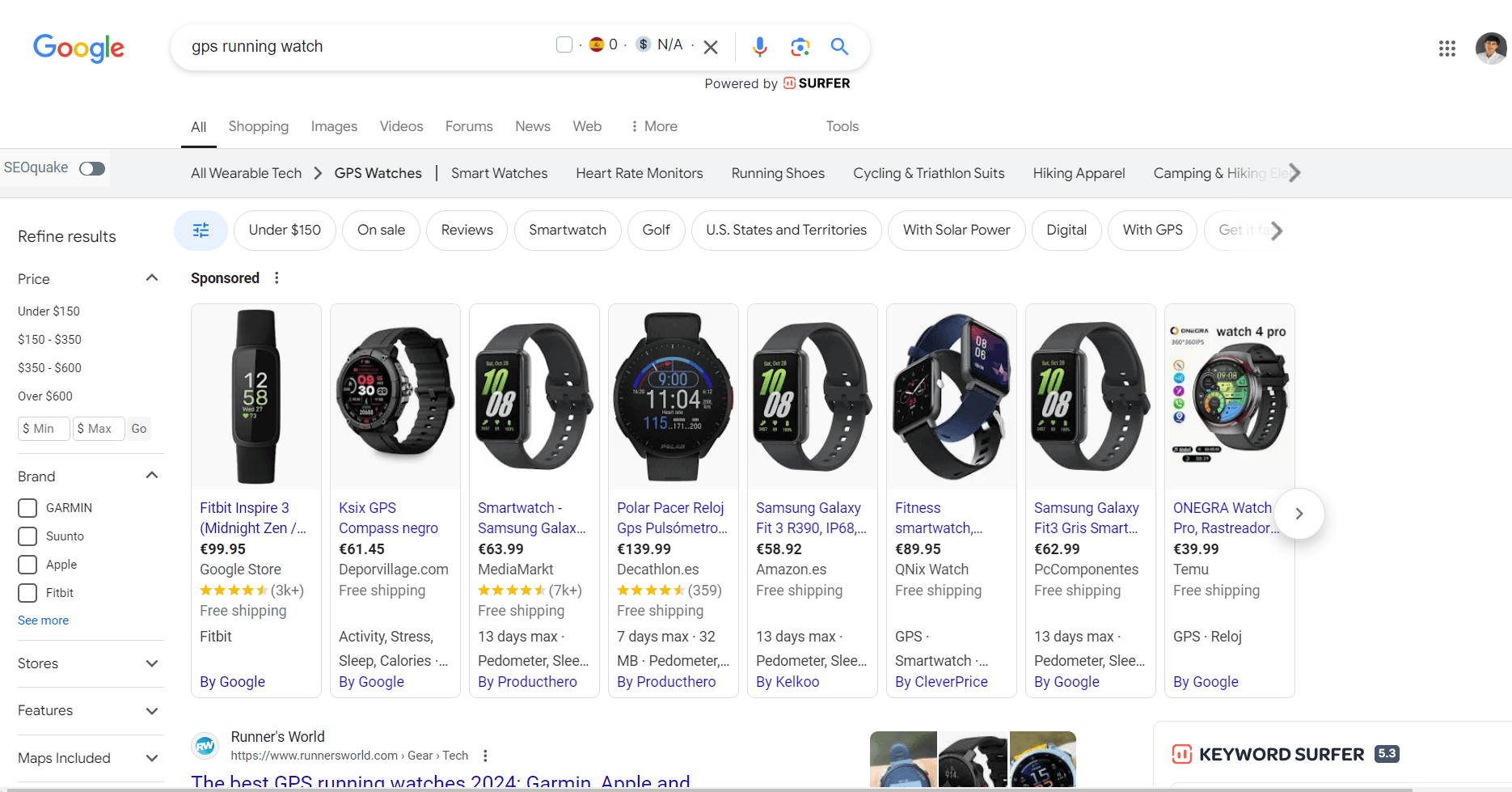Expand the Maps Included filter section
Screen dimensions: 1512x792
coord(152,758)
